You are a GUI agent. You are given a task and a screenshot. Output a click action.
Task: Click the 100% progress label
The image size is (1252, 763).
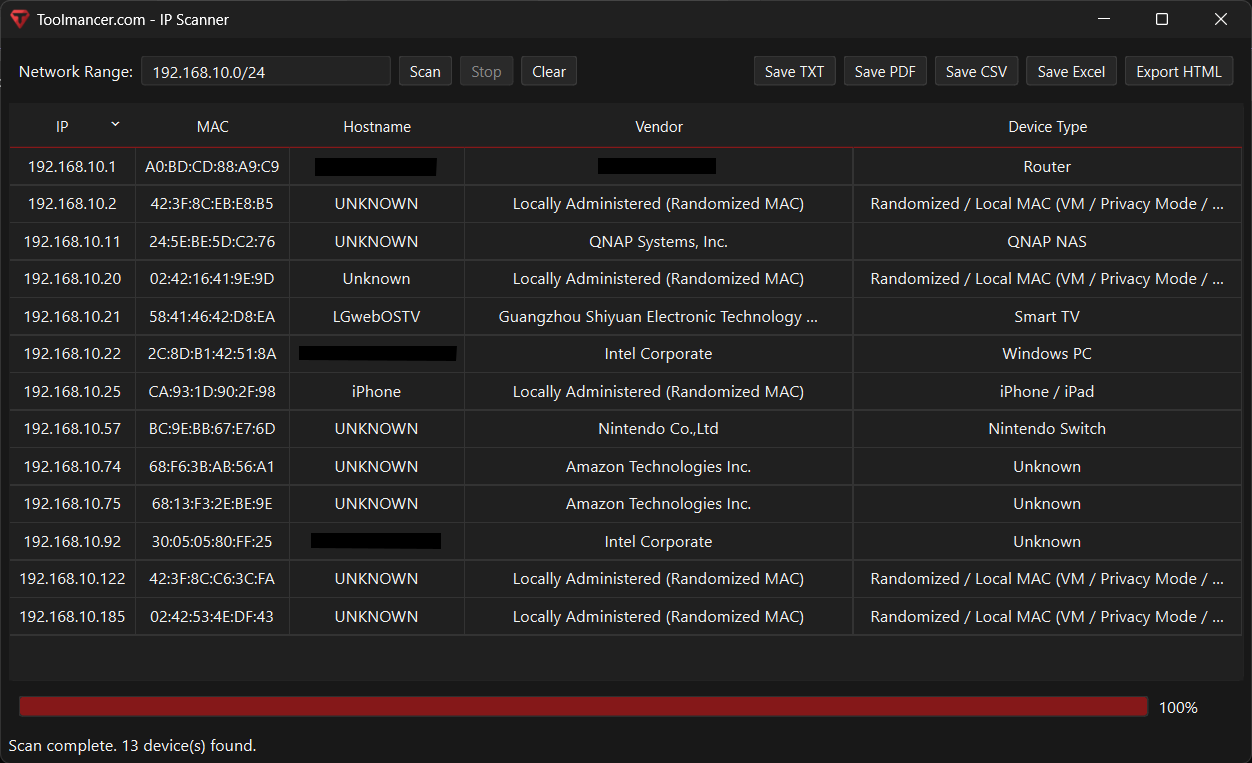(x=1178, y=707)
